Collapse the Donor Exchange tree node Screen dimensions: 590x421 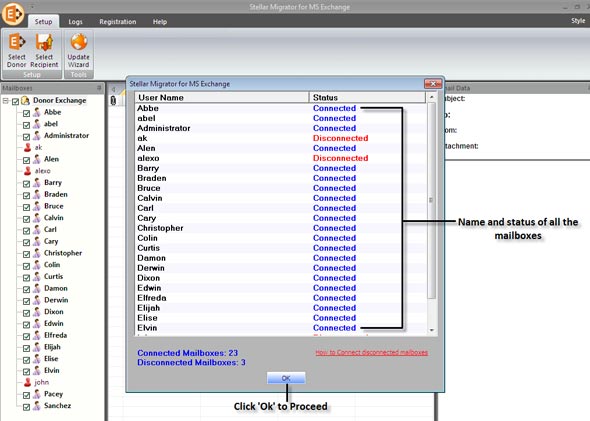pyautogui.click(x=6, y=101)
